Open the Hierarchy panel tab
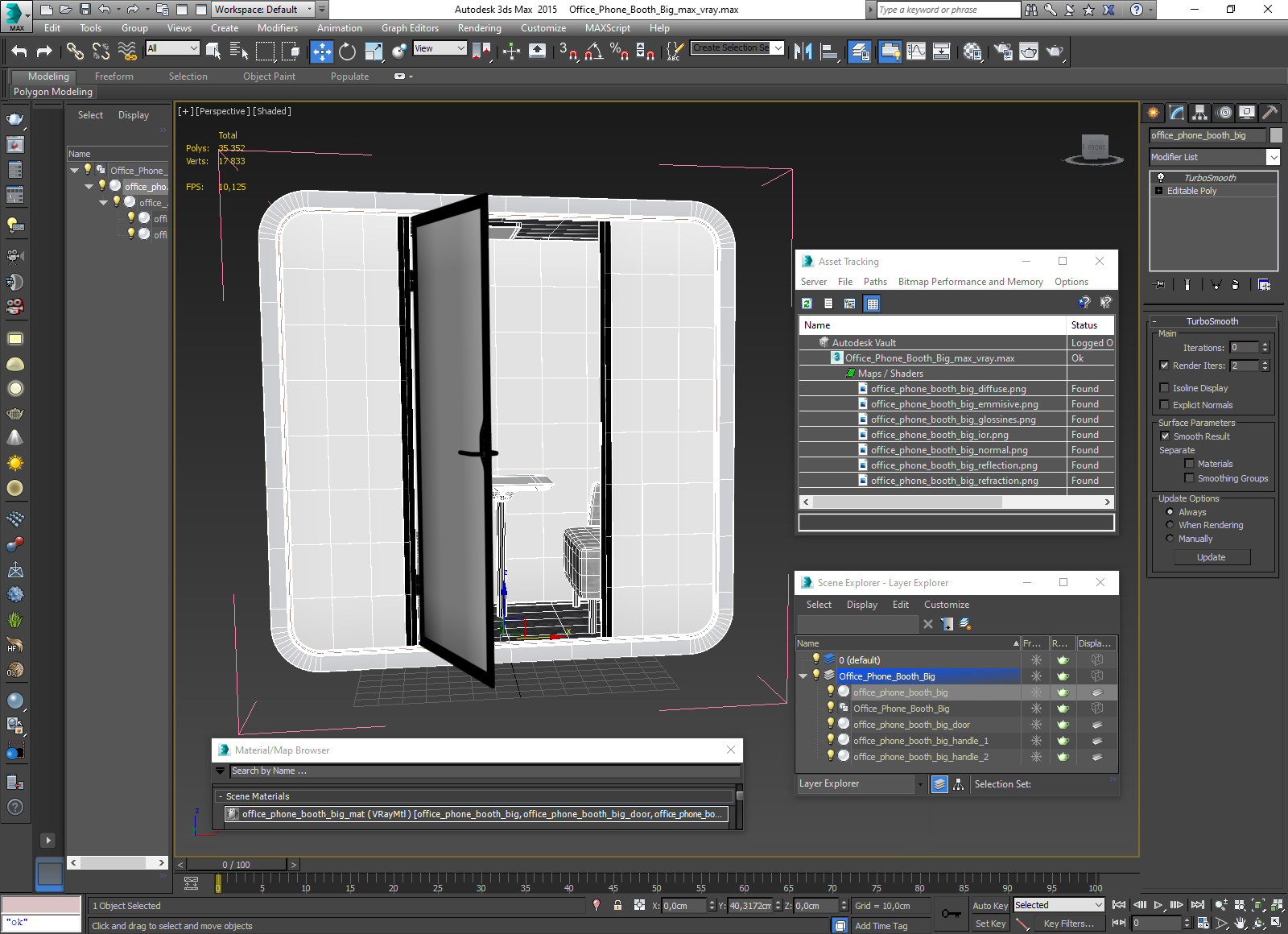 tap(1200, 113)
